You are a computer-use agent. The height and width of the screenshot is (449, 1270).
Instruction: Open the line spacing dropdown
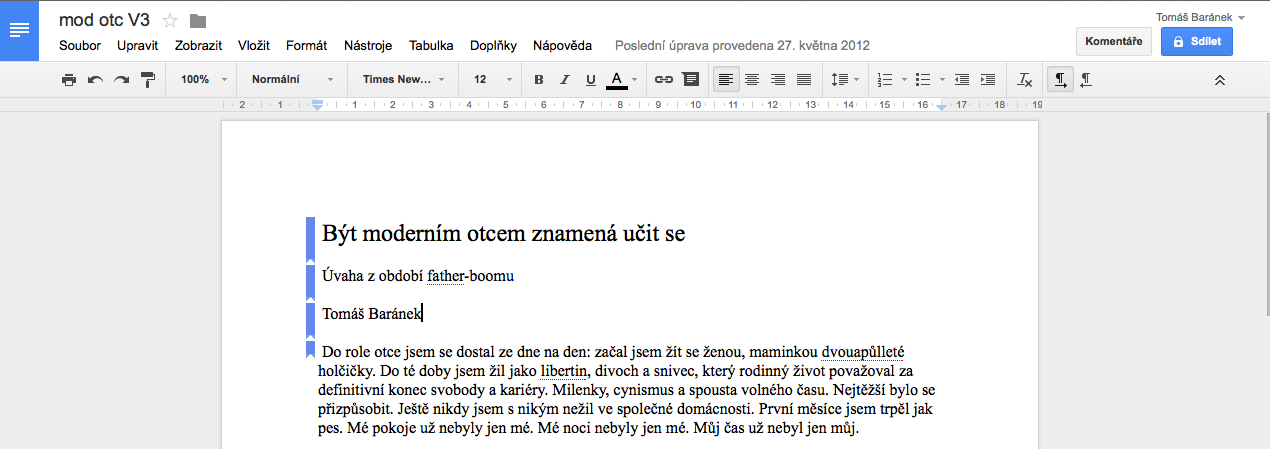pyautogui.click(x=843, y=80)
